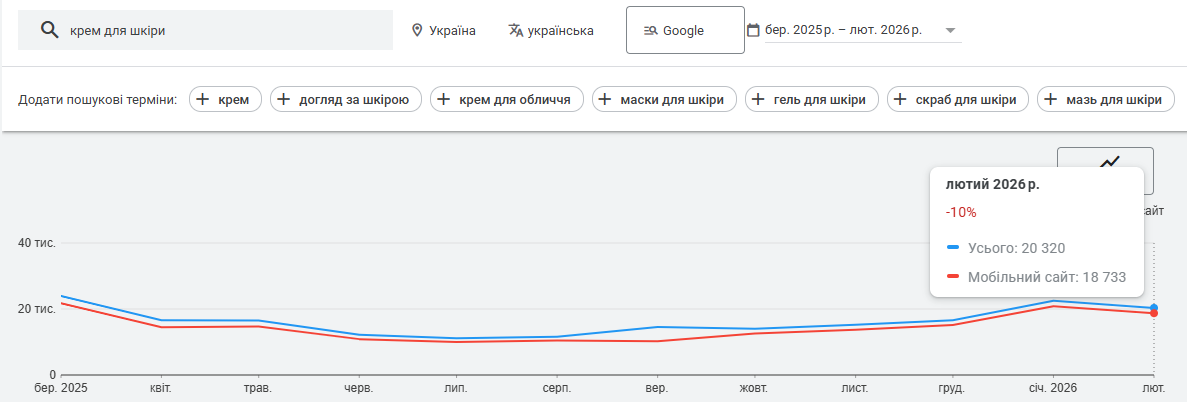Click the blue February 2026 data point
Viewport: 1187px width, 402px height.
[1154, 308]
